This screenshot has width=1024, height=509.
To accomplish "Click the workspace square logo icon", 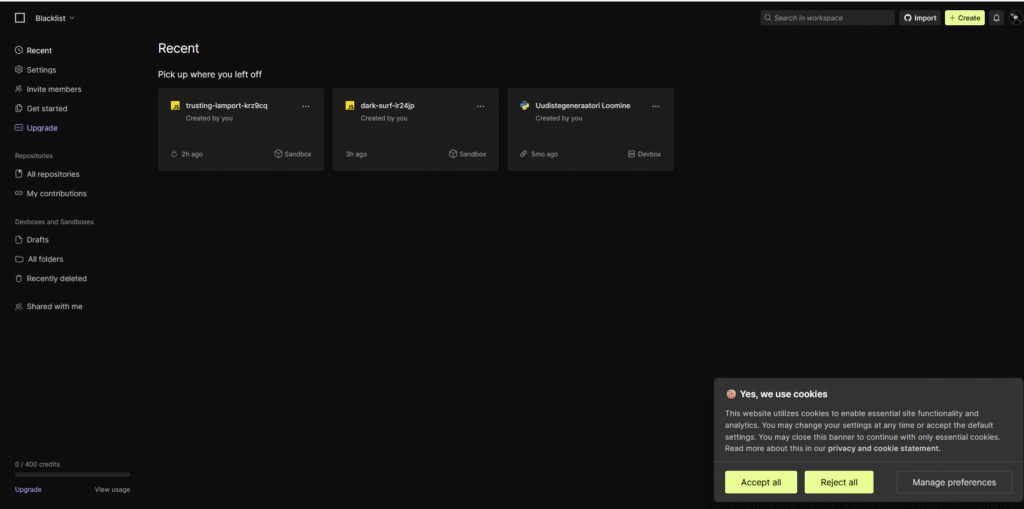I will [20, 18].
